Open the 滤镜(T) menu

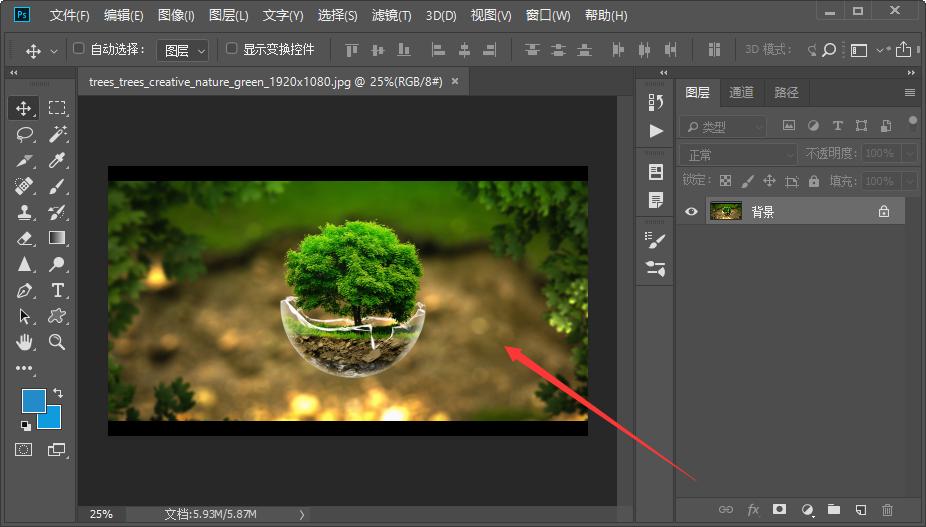[392, 16]
